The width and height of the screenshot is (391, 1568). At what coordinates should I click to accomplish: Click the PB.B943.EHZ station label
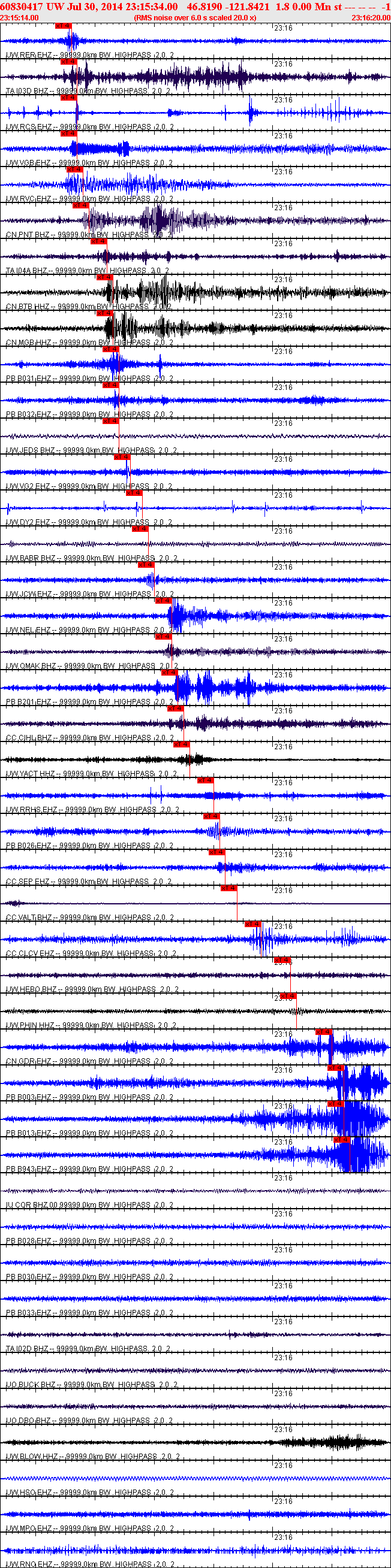89,1168
